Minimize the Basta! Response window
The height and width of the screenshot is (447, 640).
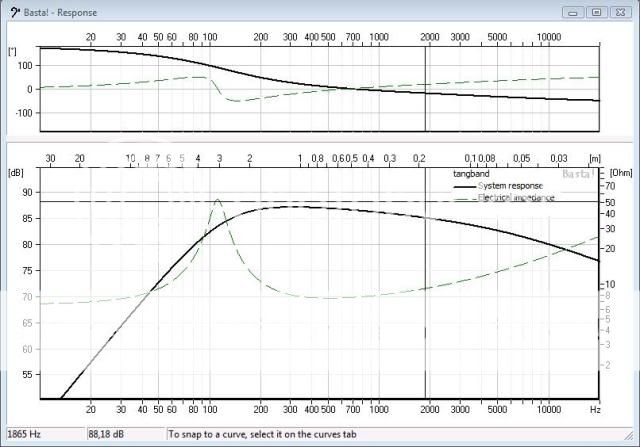point(573,12)
